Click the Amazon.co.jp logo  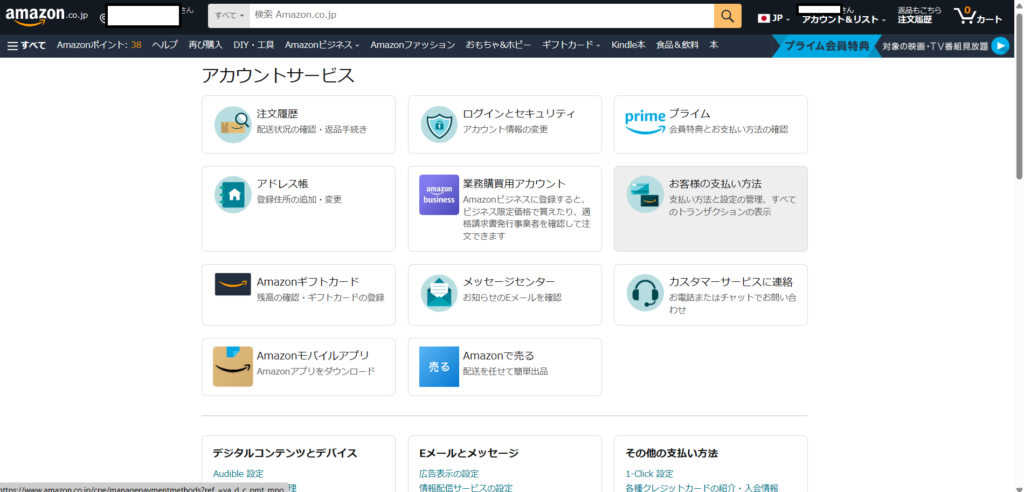pos(48,16)
